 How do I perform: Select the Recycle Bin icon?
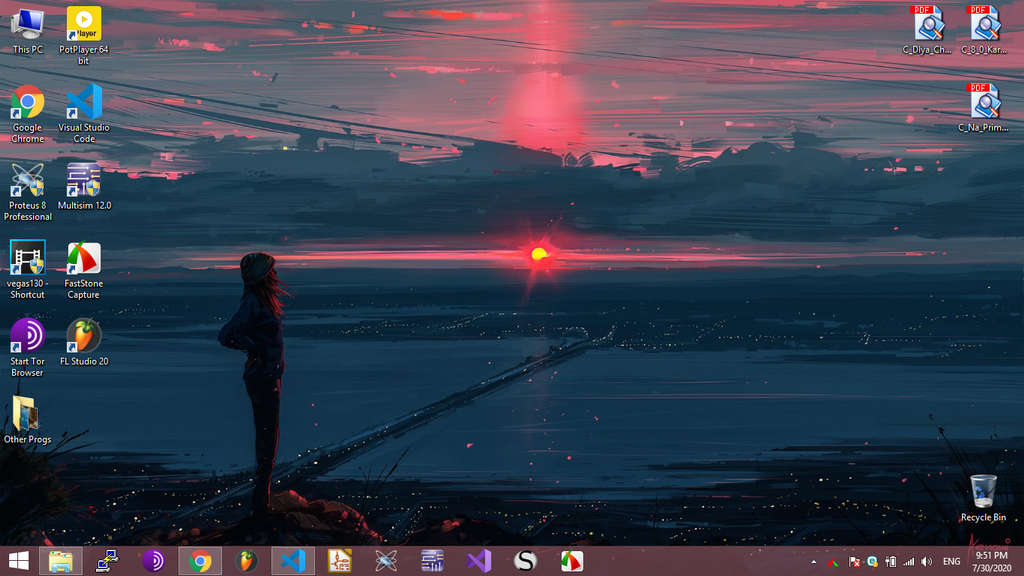coord(983,498)
